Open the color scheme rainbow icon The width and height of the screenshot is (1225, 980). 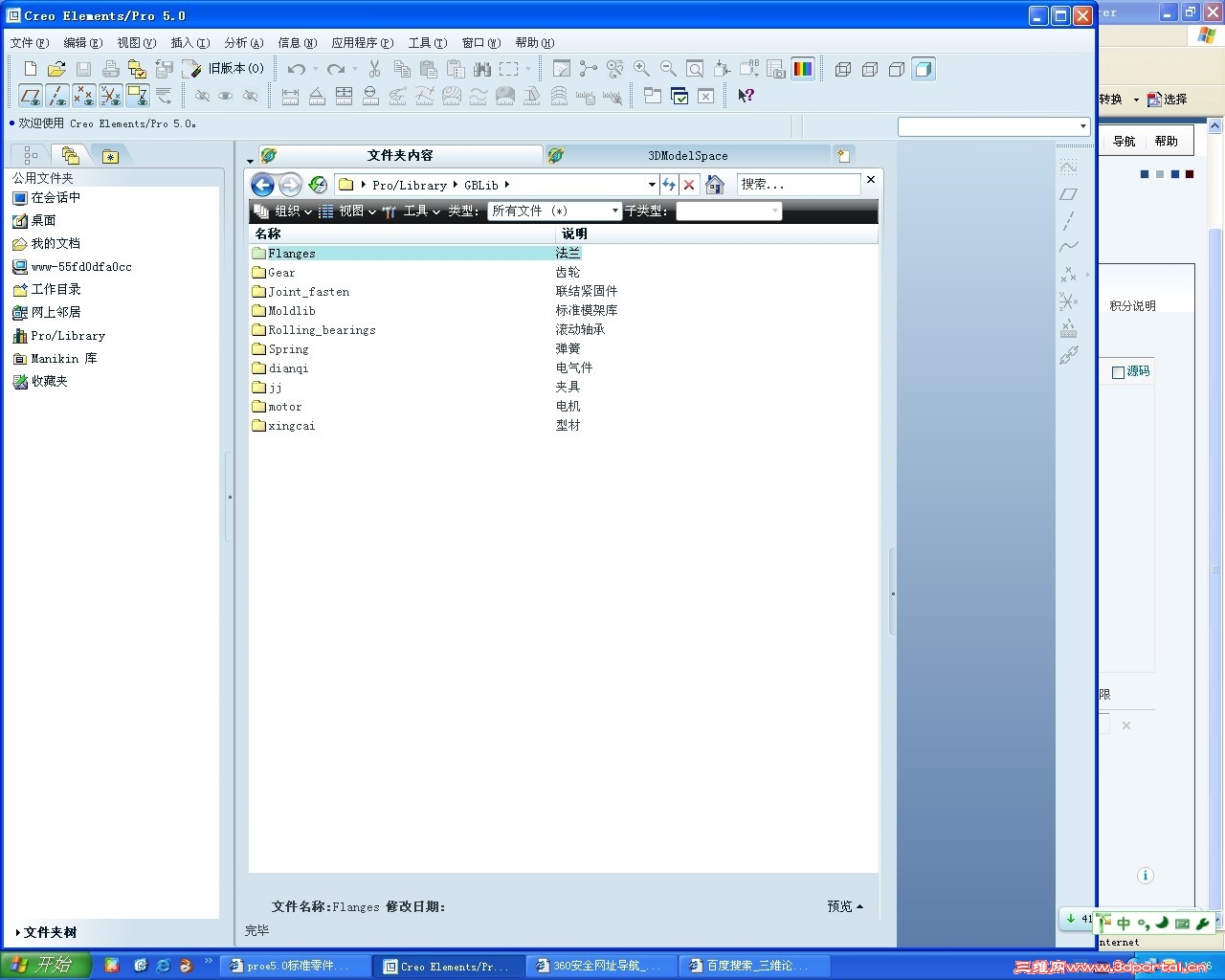803,69
